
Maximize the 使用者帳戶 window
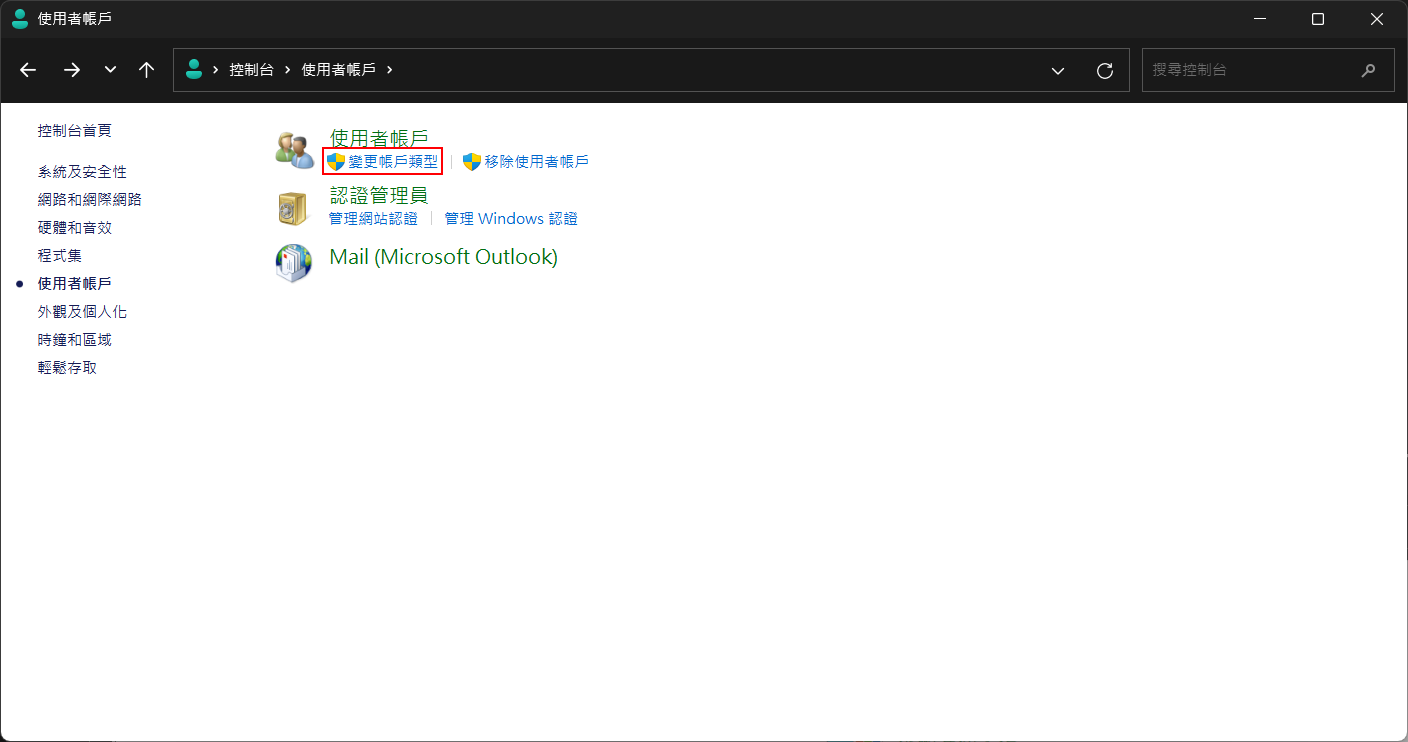point(1318,19)
